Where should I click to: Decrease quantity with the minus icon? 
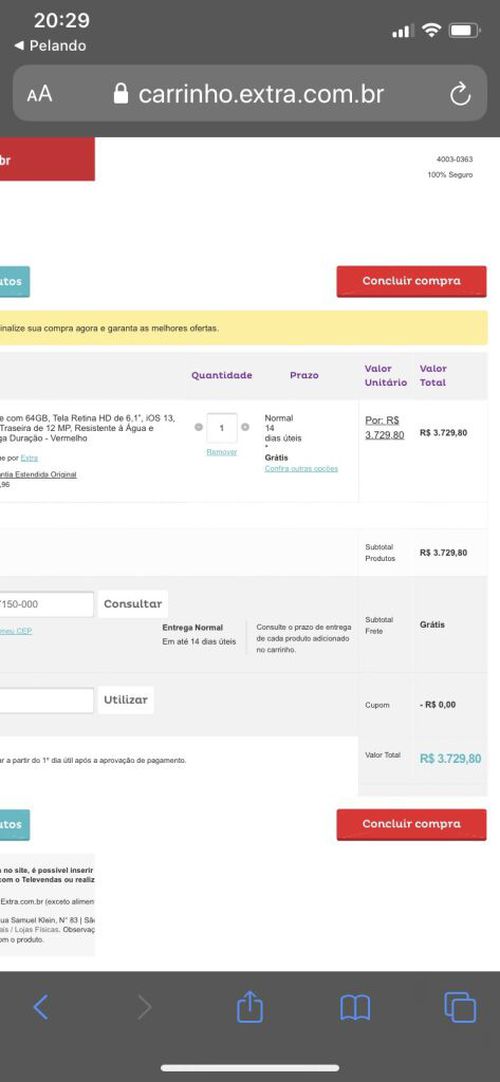(x=199, y=428)
